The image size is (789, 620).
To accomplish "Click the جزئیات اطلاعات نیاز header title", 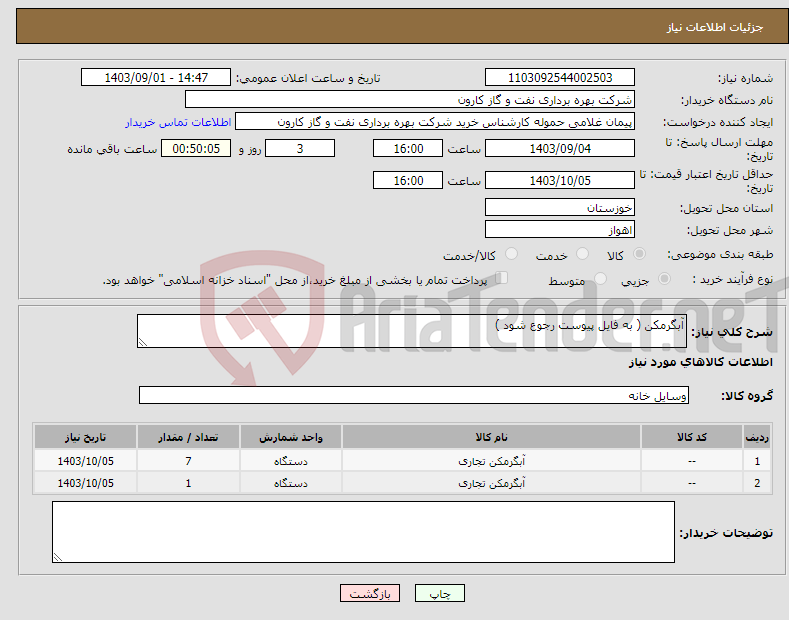I will (x=715, y=27).
